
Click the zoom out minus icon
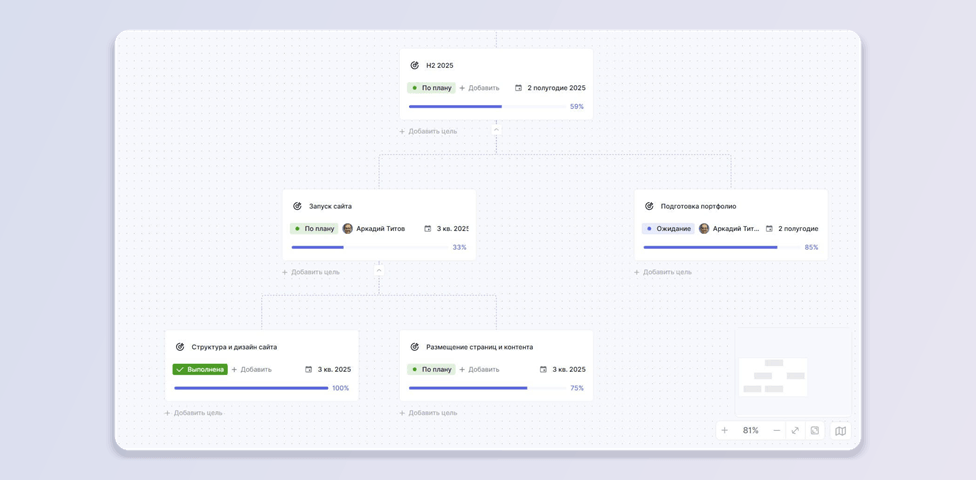pyautogui.click(x=777, y=430)
